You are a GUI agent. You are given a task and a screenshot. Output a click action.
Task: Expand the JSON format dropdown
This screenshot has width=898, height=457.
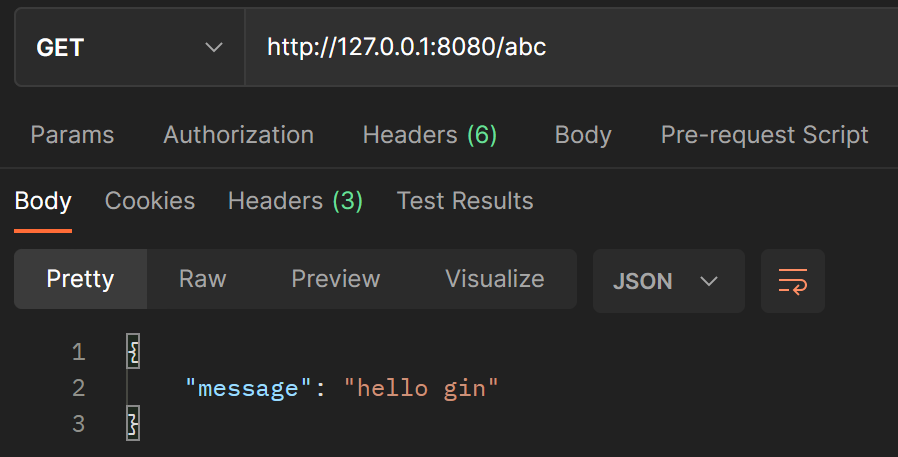pyautogui.click(x=668, y=281)
